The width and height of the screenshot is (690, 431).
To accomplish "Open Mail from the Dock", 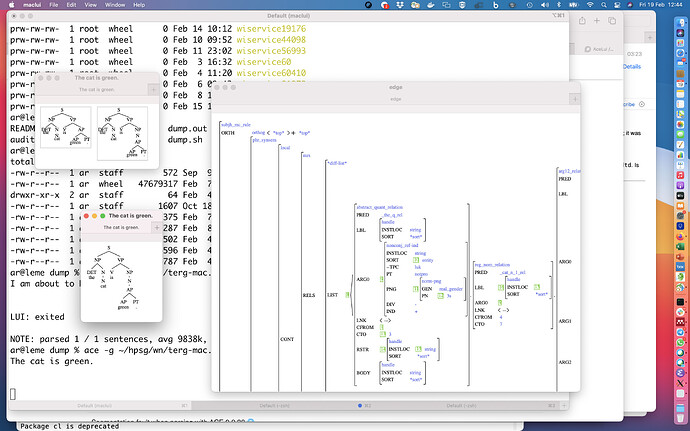I will pyautogui.click(x=680, y=63).
